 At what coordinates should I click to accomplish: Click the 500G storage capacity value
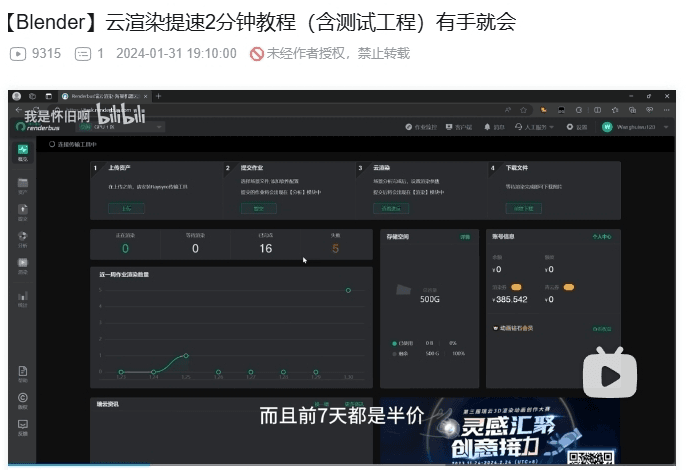(429, 299)
